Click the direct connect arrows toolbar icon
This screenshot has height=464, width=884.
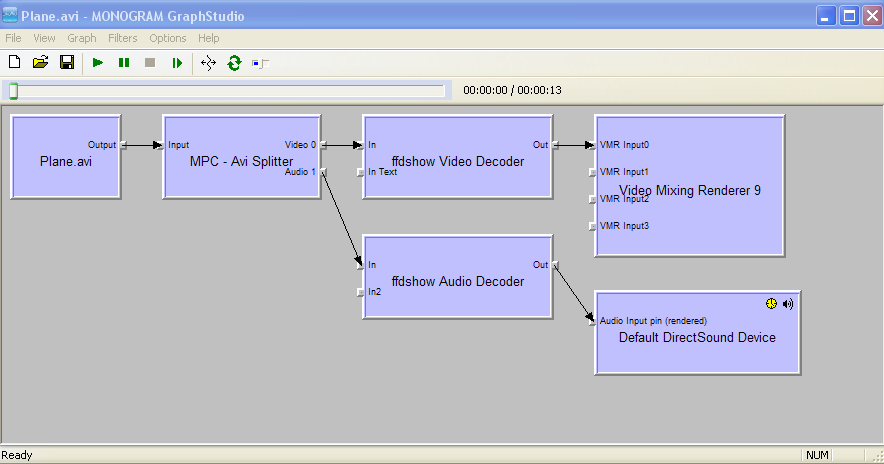tap(209, 63)
